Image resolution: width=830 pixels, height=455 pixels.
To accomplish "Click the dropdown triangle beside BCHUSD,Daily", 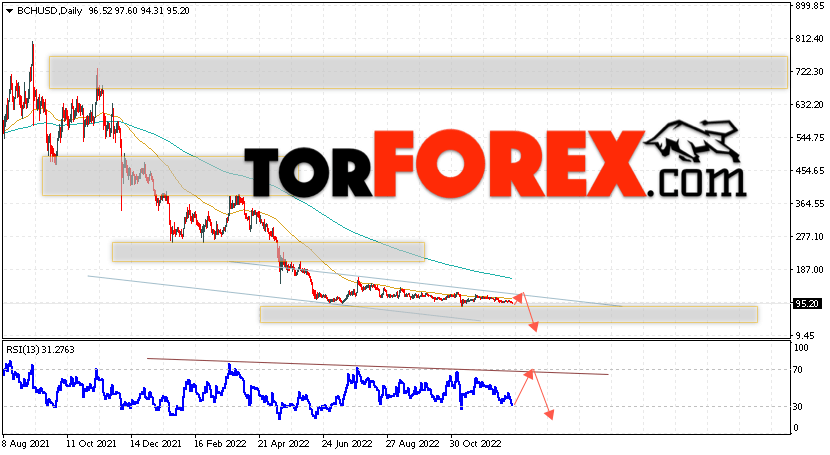I will click(9, 11).
